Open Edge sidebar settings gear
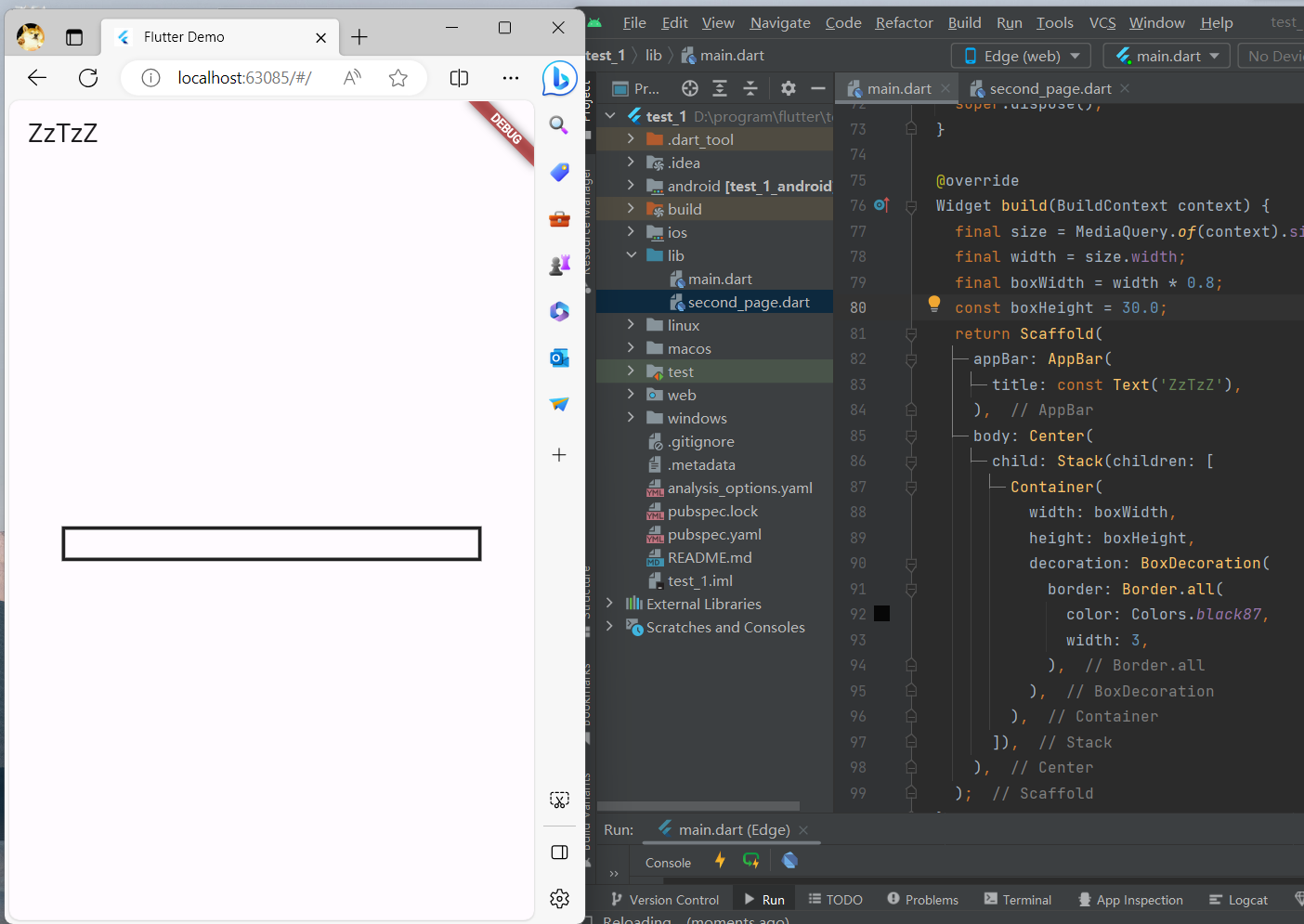 pos(559,898)
